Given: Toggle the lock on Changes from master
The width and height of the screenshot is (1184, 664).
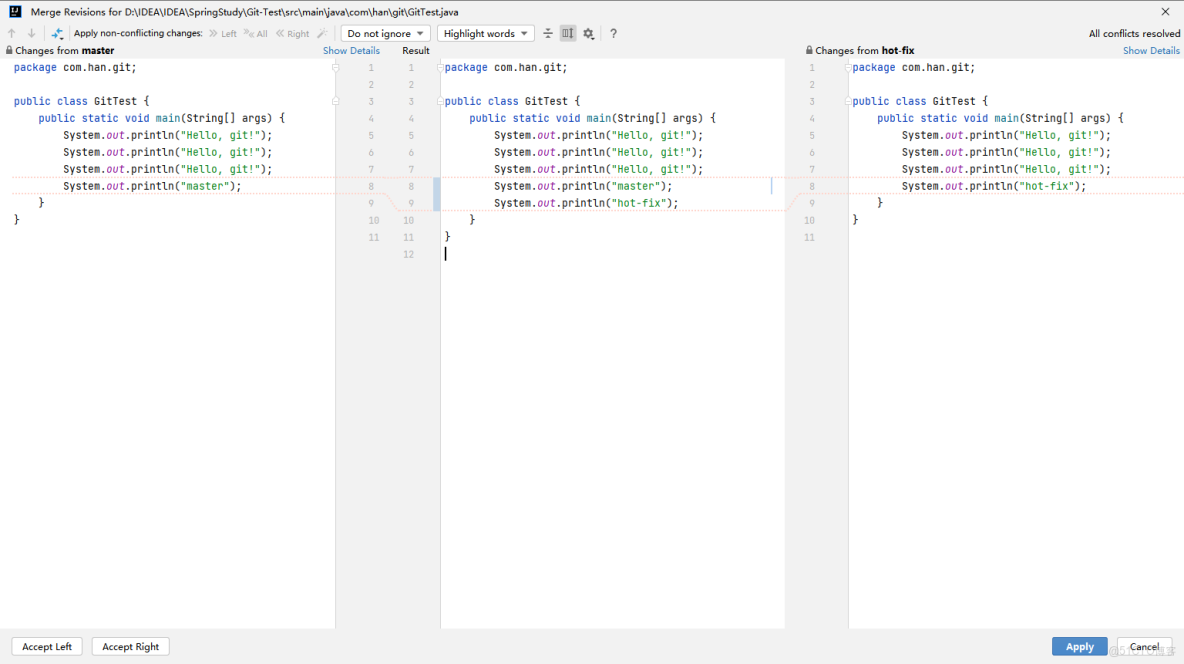Looking at the screenshot, I should 9,50.
